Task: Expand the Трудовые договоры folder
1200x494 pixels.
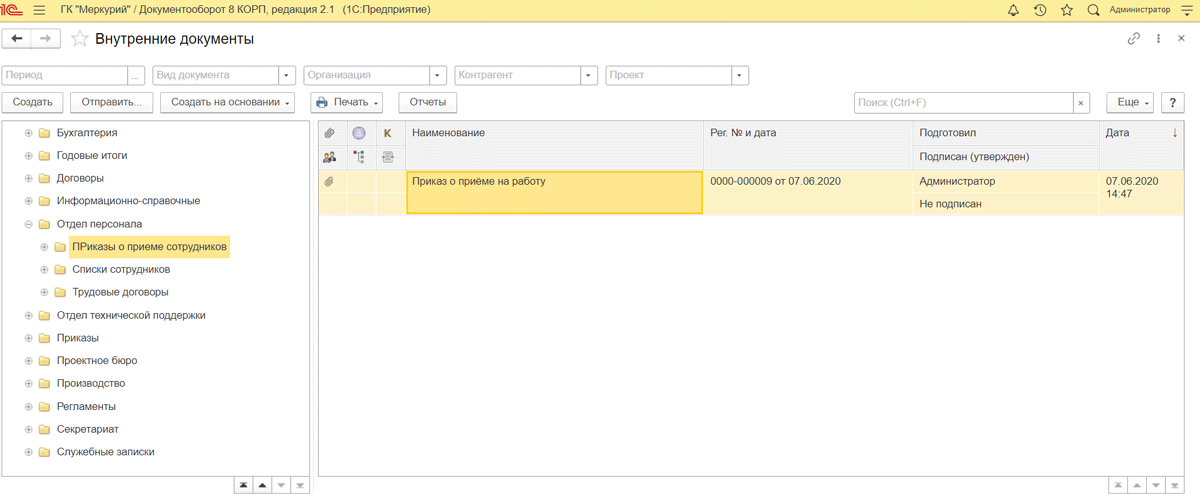Action: tap(44, 293)
